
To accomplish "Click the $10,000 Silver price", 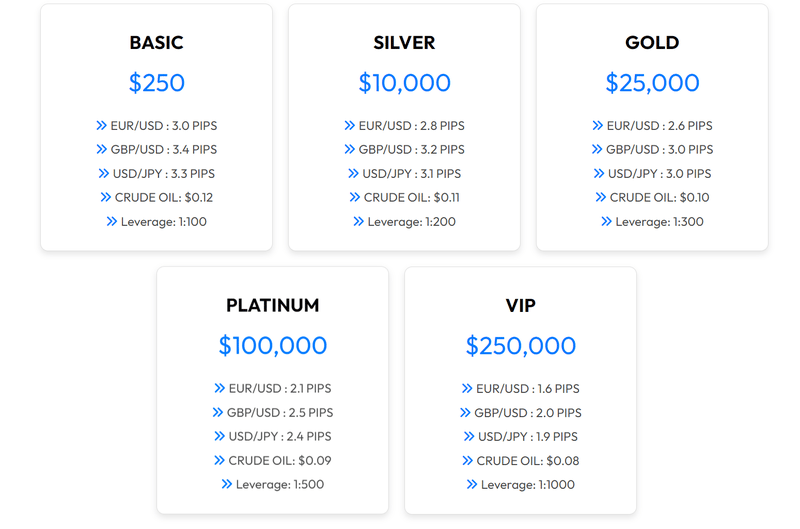I will 404,83.
